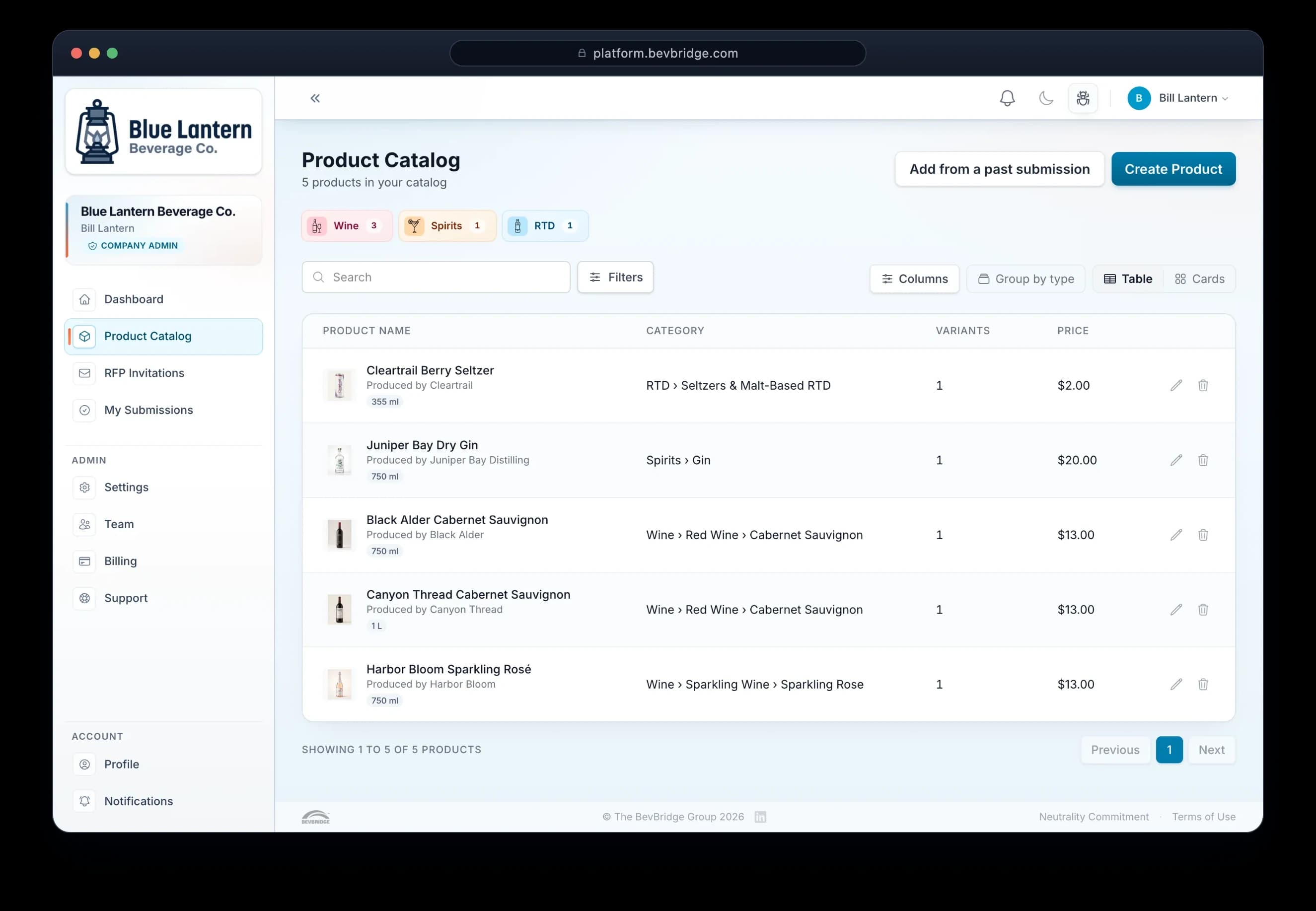Click the RTD › Seltzers & Malt-Based RTD category
The image size is (1316, 911).
(x=737, y=385)
